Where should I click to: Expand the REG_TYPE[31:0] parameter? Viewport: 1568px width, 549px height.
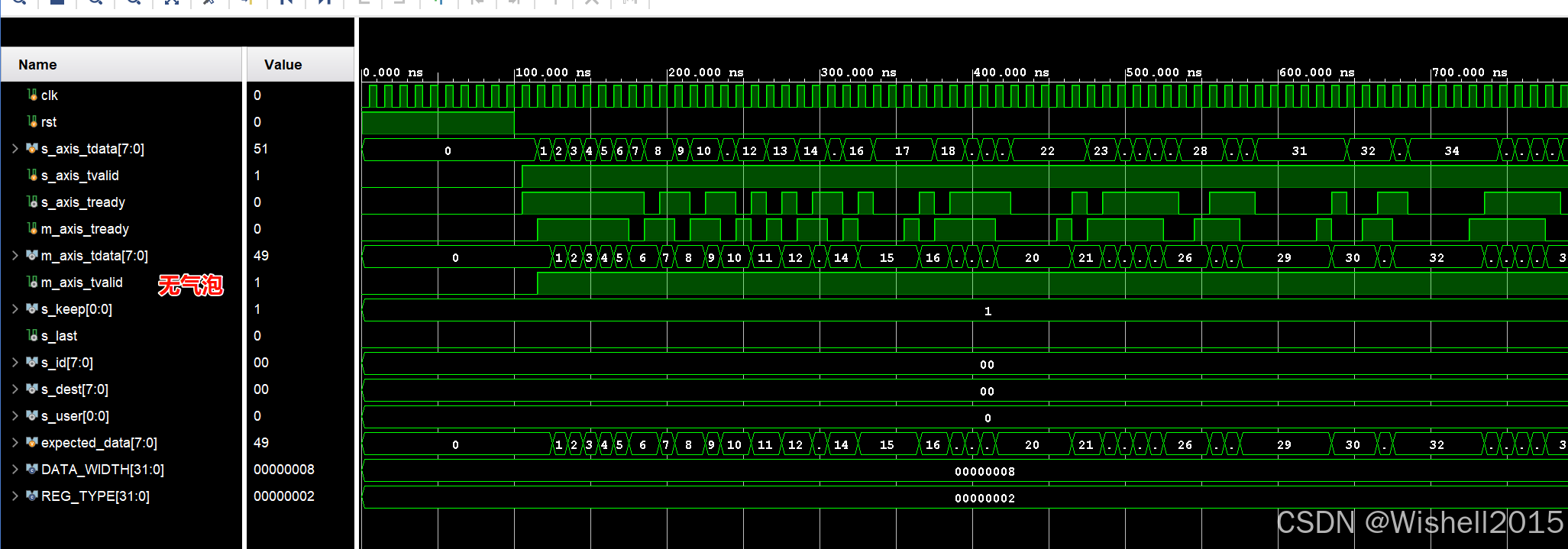click(x=15, y=496)
